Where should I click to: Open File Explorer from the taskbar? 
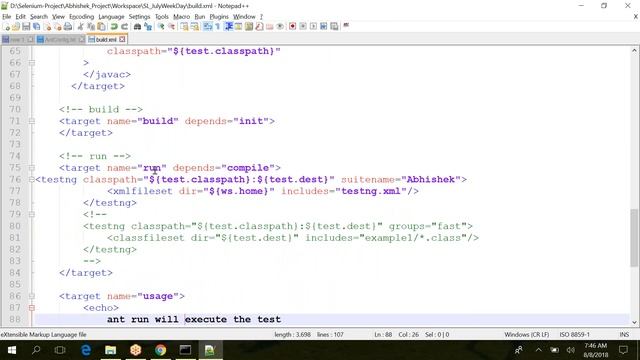(x=111, y=350)
